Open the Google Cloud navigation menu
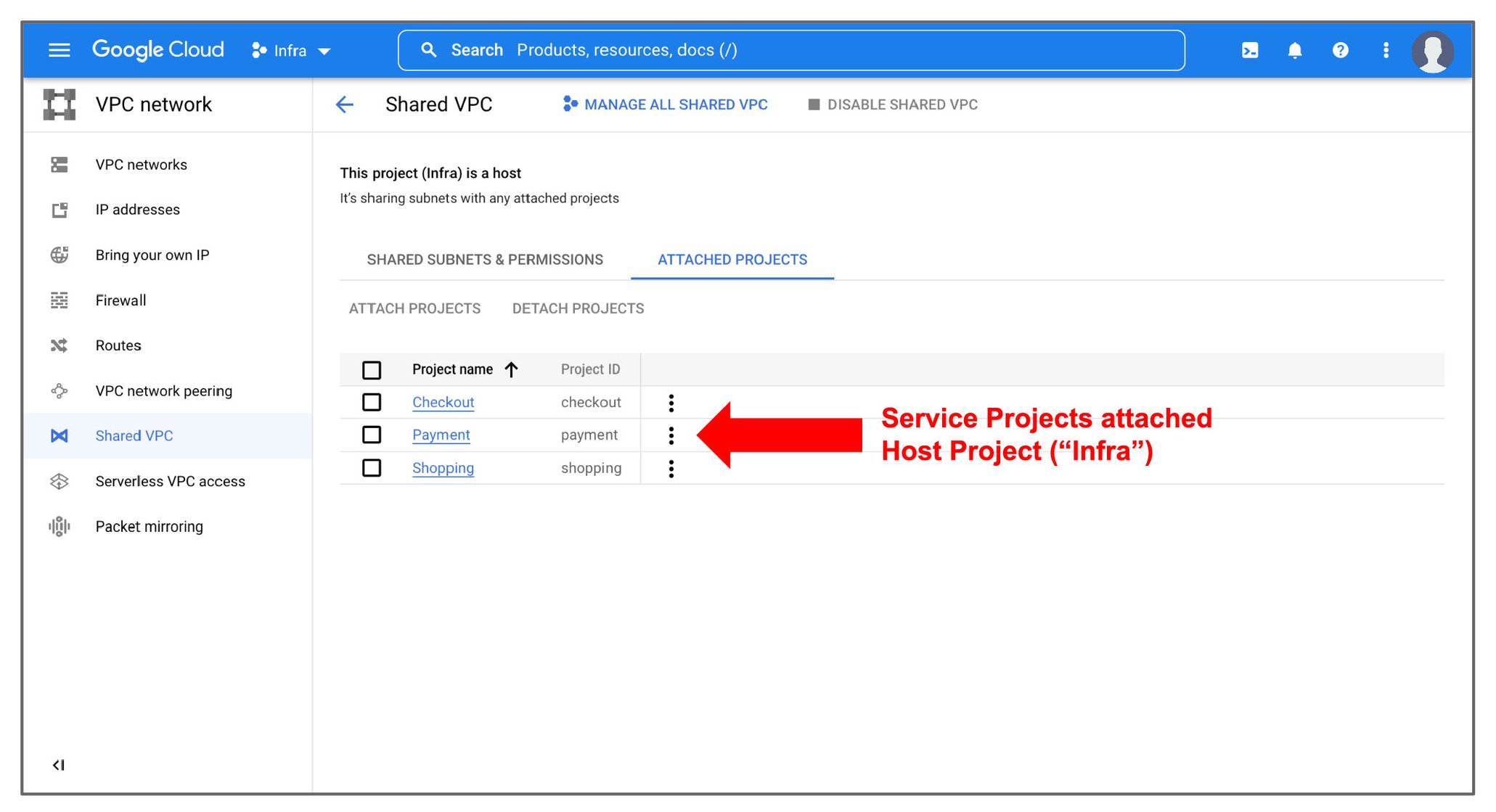The image size is (1496, 812). [59, 49]
